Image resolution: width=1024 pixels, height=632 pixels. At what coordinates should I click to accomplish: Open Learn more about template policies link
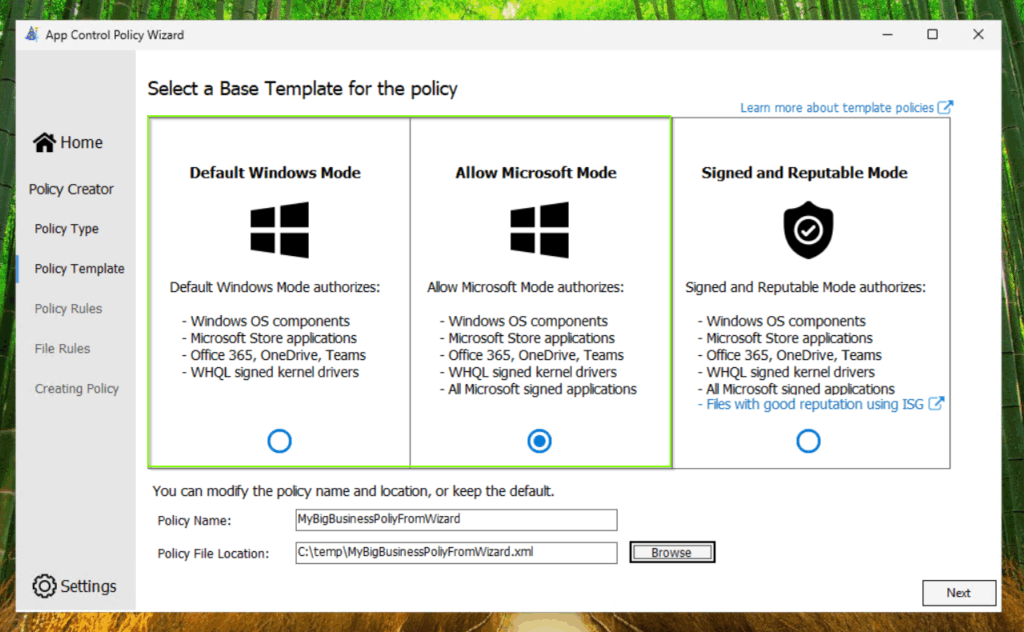coord(836,108)
